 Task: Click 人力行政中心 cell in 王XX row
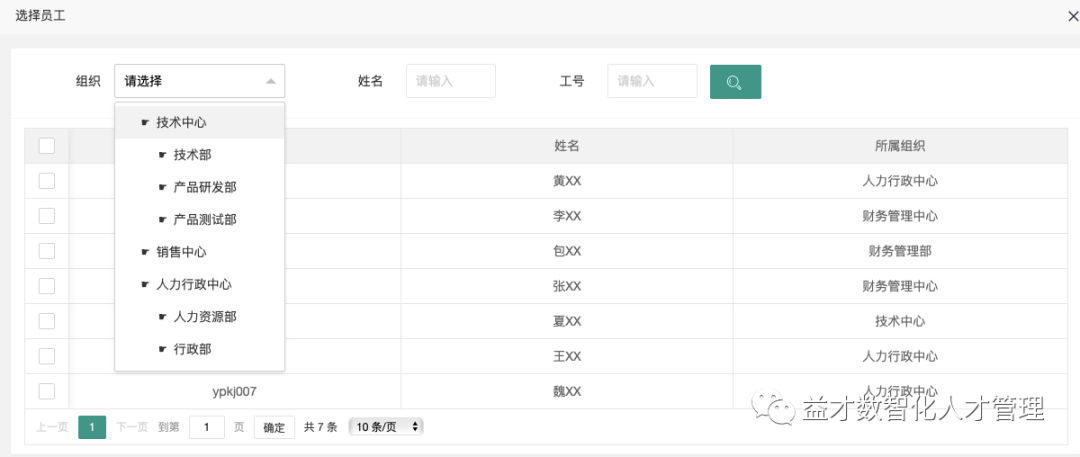click(900, 356)
